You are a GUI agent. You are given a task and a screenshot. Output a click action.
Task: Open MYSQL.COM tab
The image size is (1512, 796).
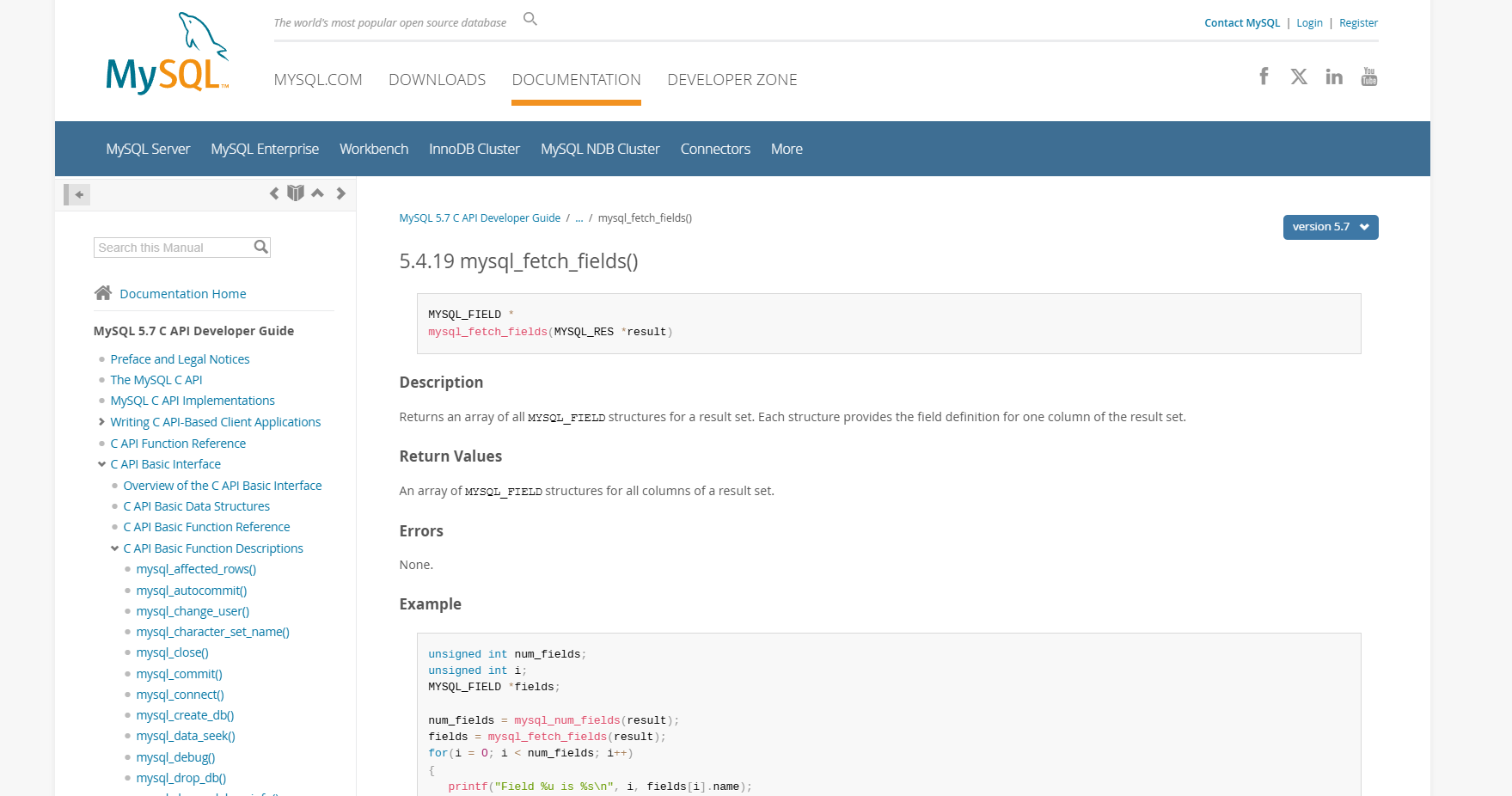click(x=318, y=80)
